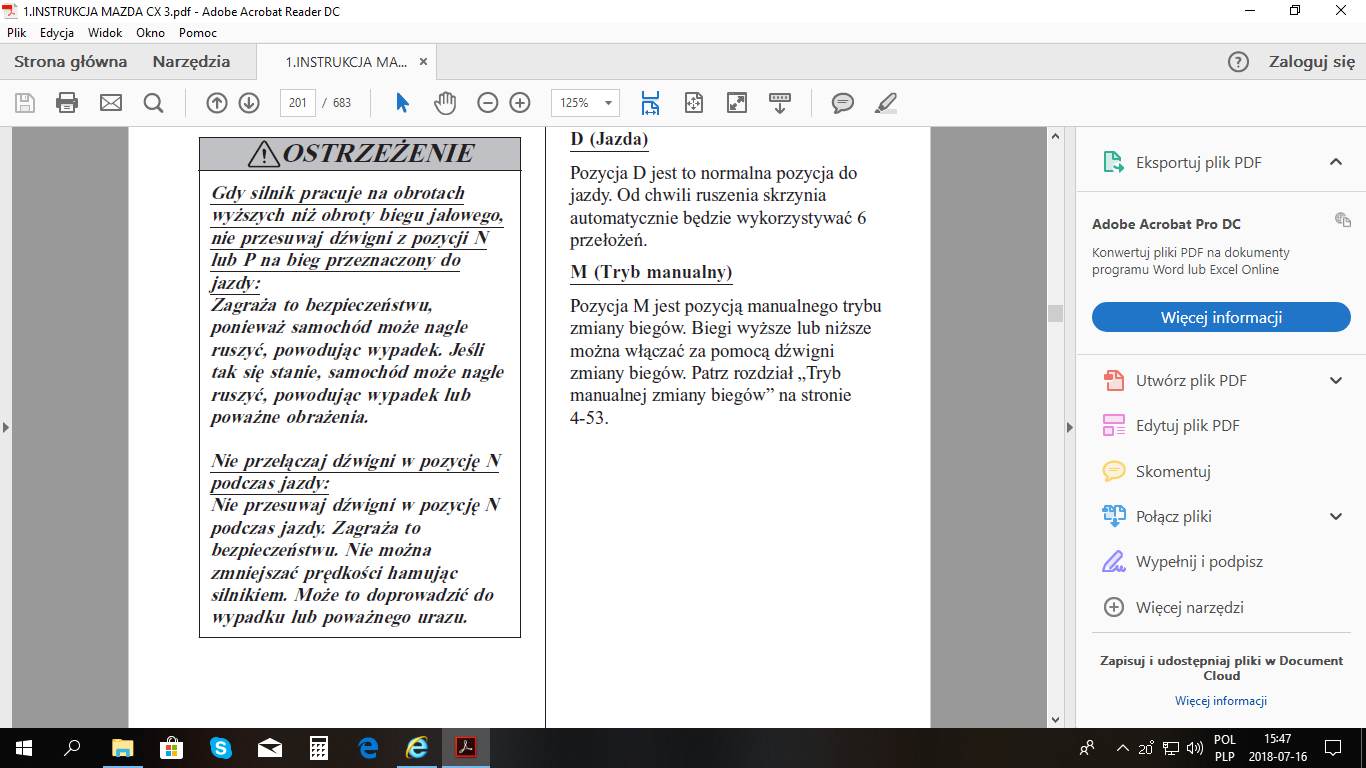Open the Edycja menu
1366x768 pixels.
tap(57, 33)
